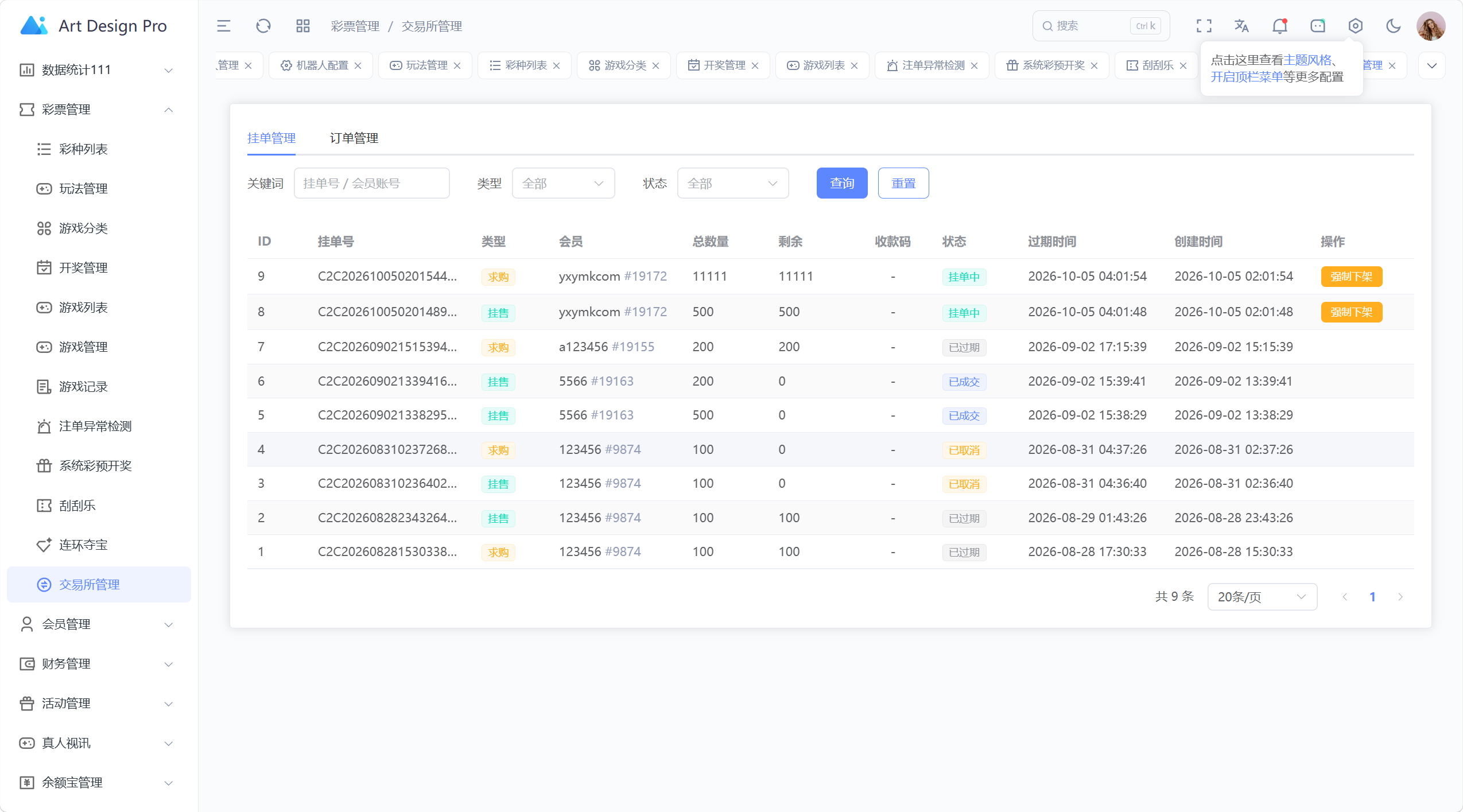
Task: Close the 机器人配置 tab
Action: click(358, 65)
